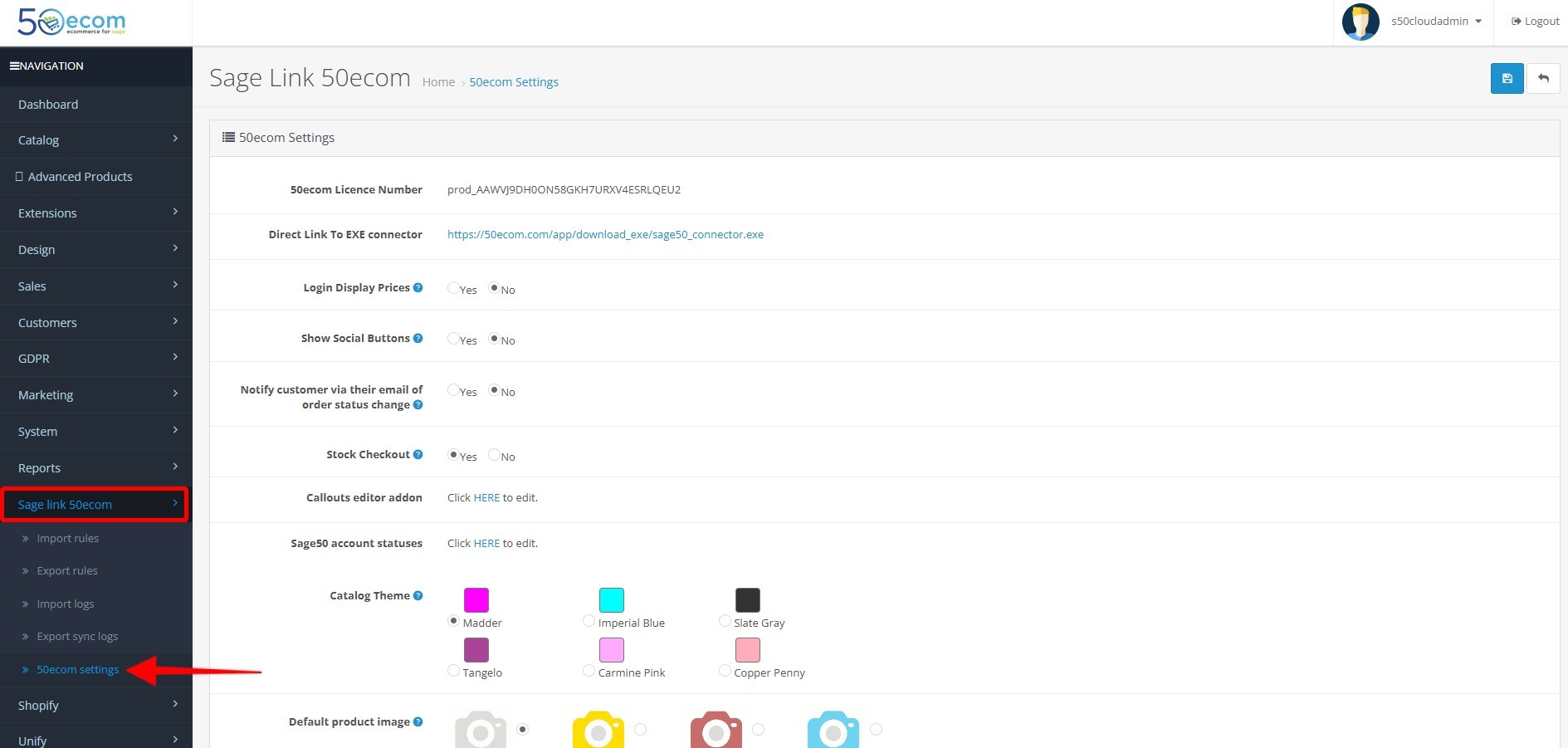Click HERE to edit Sage50 account statuses

pyautogui.click(x=486, y=544)
